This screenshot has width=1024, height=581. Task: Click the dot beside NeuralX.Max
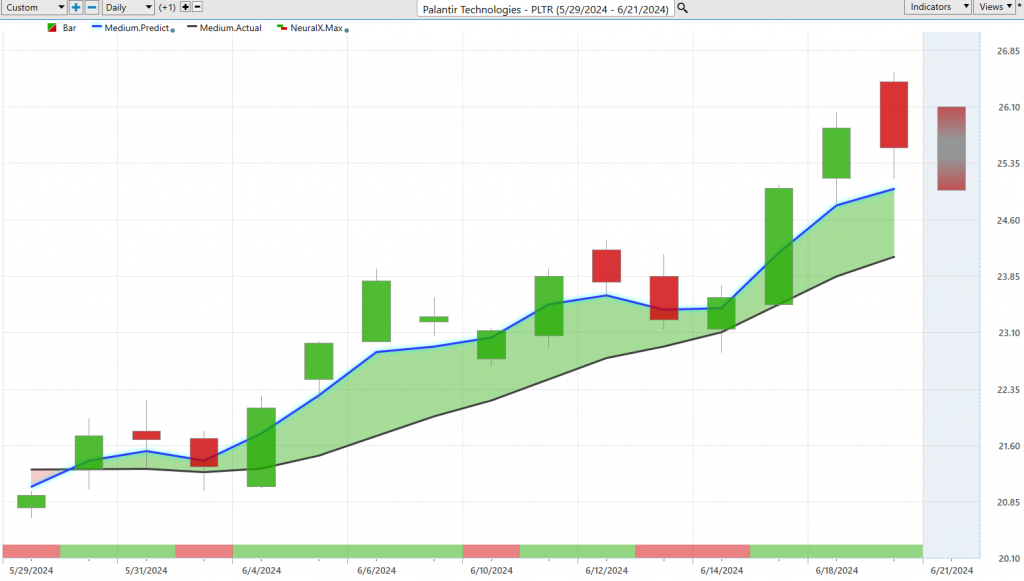click(x=347, y=30)
